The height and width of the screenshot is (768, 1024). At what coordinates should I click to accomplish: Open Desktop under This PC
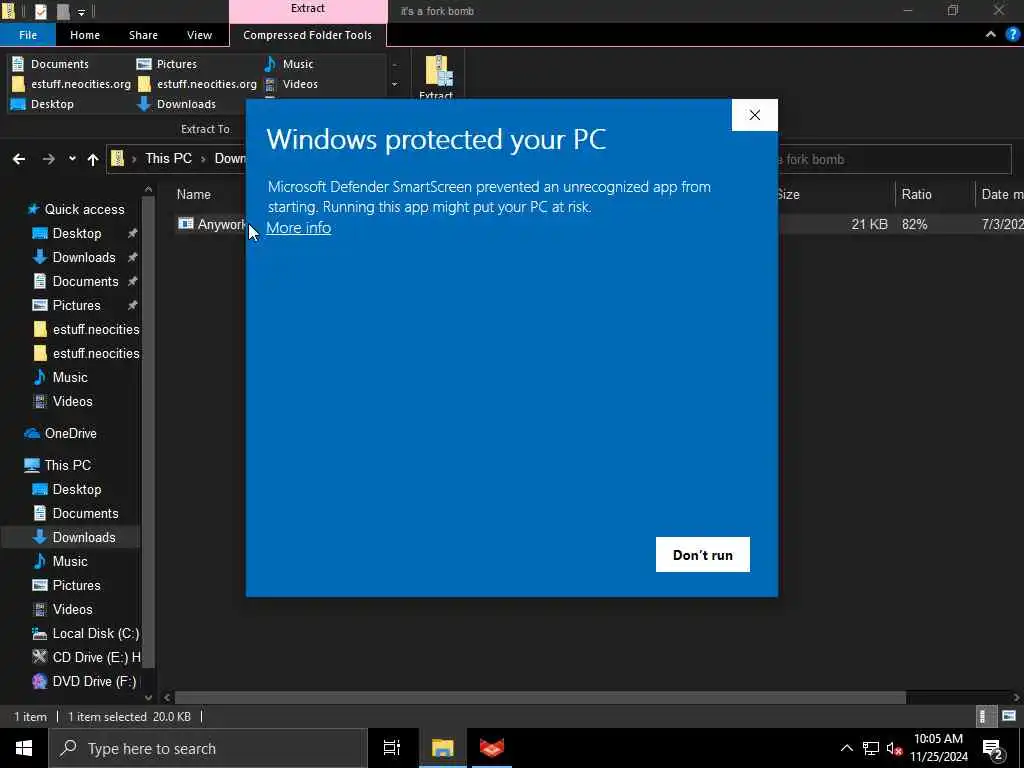[76, 489]
